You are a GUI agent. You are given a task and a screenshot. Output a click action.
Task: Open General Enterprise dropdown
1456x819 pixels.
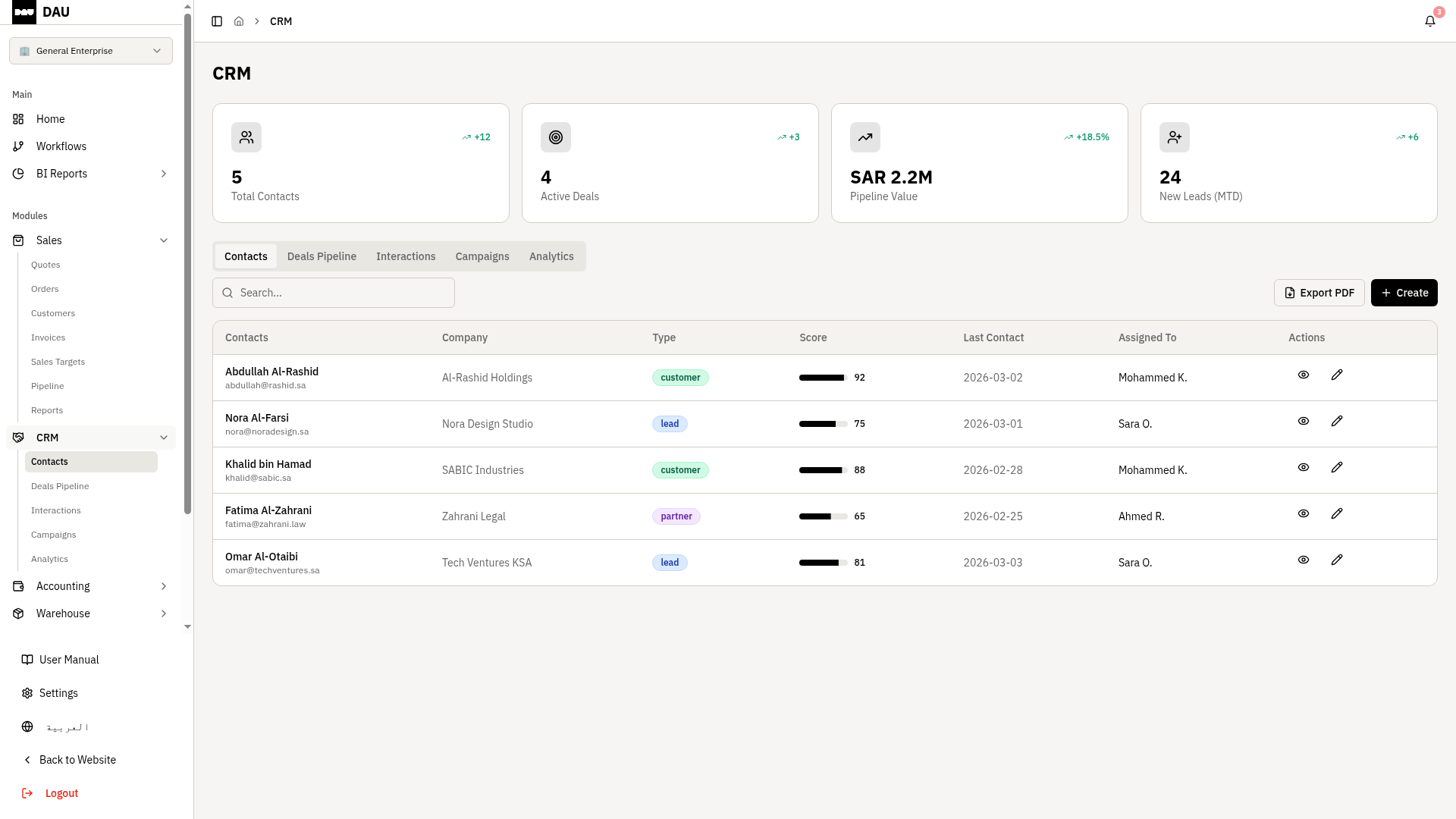(x=91, y=51)
